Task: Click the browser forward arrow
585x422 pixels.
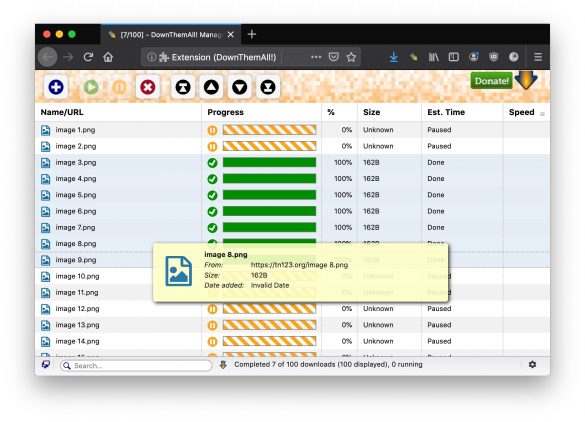Action: tap(68, 57)
